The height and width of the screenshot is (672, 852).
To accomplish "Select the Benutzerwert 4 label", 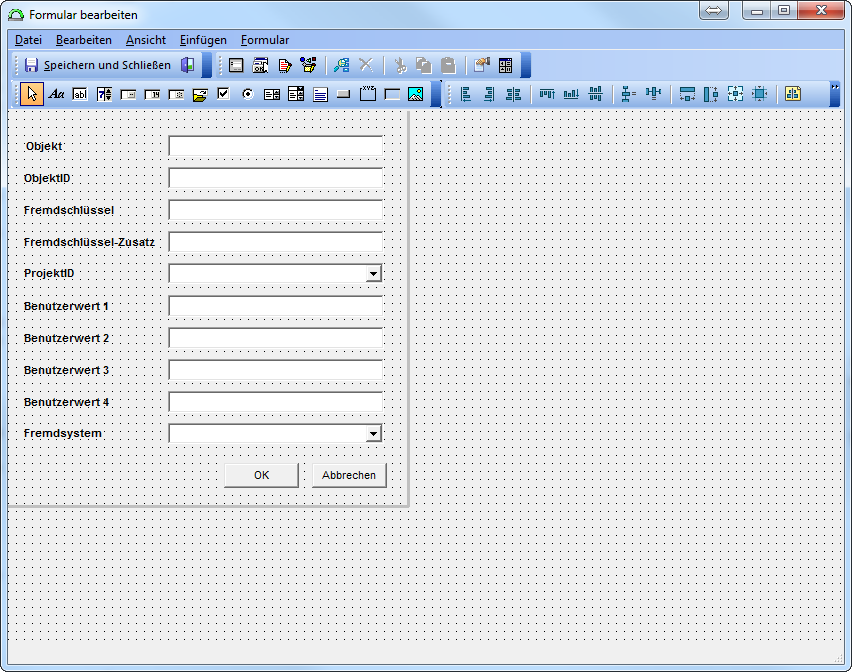I will 66,402.
